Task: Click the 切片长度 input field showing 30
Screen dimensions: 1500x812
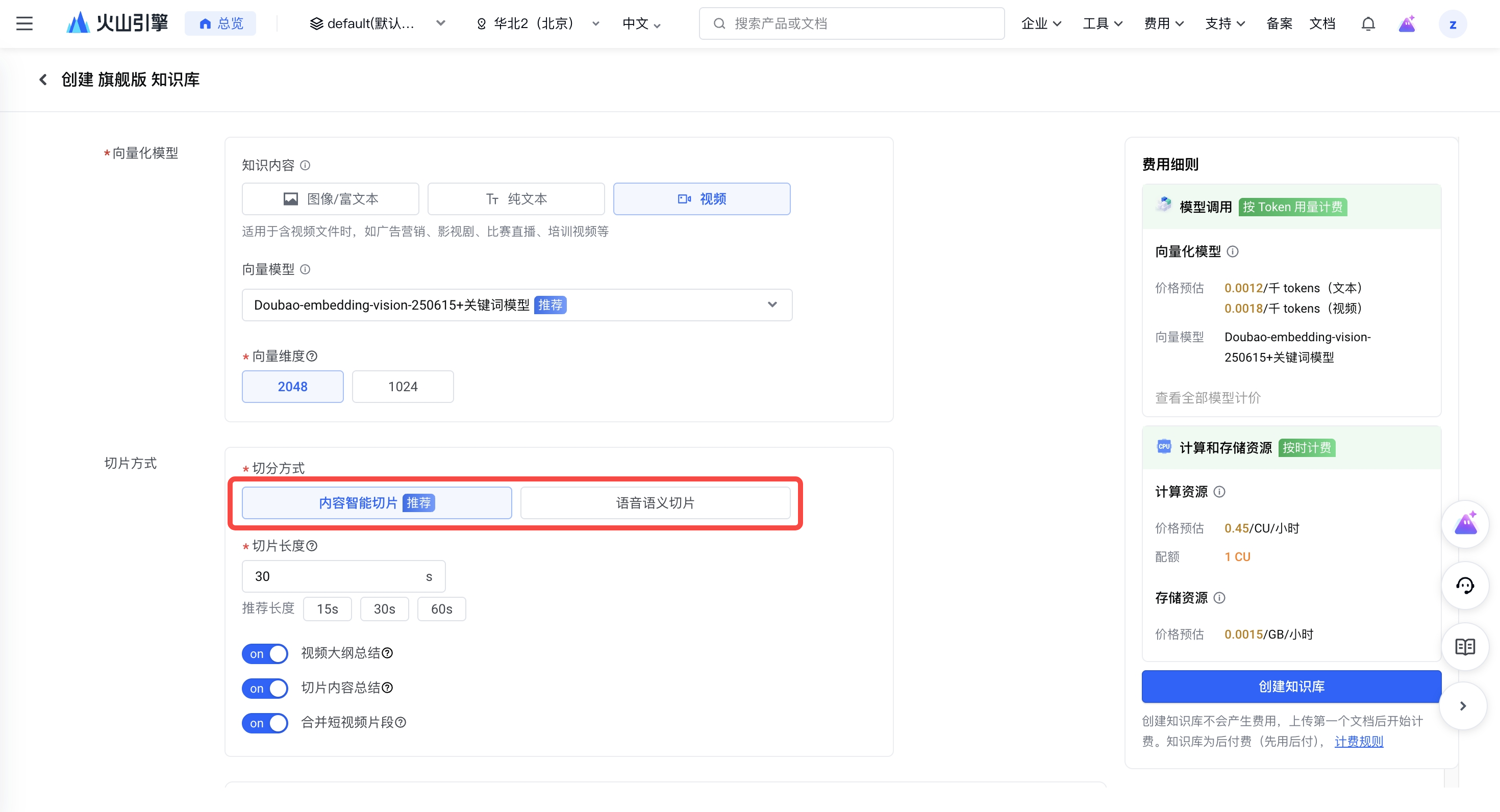Action: [343, 576]
